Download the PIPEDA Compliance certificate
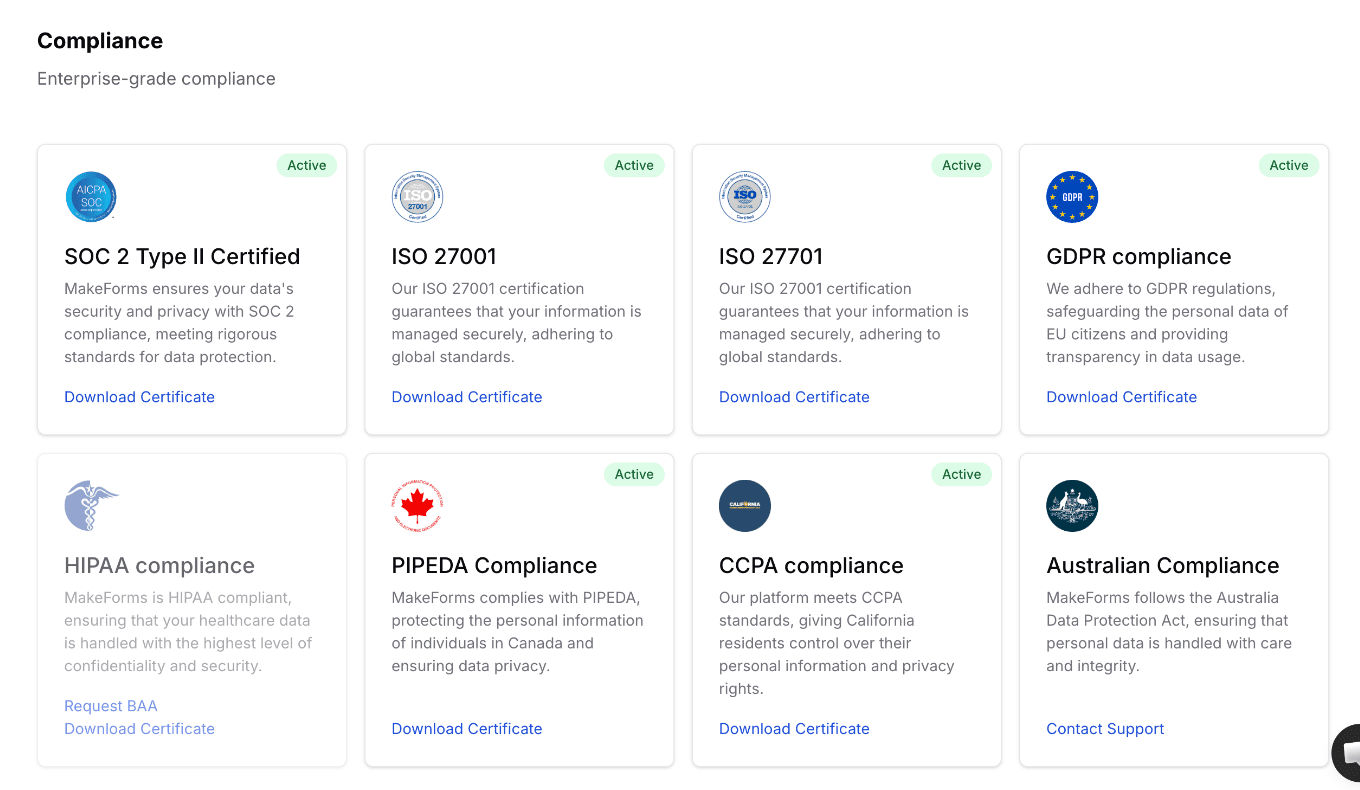The image size is (1360, 790). point(467,729)
